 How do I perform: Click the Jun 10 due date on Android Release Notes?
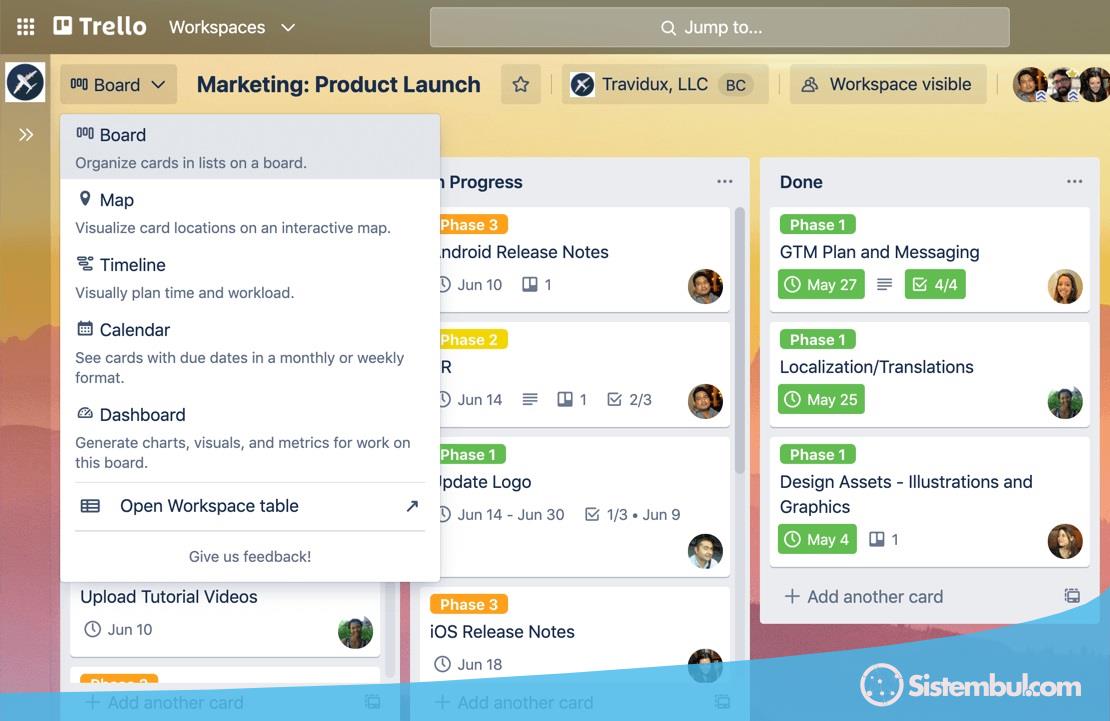[x=470, y=285]
